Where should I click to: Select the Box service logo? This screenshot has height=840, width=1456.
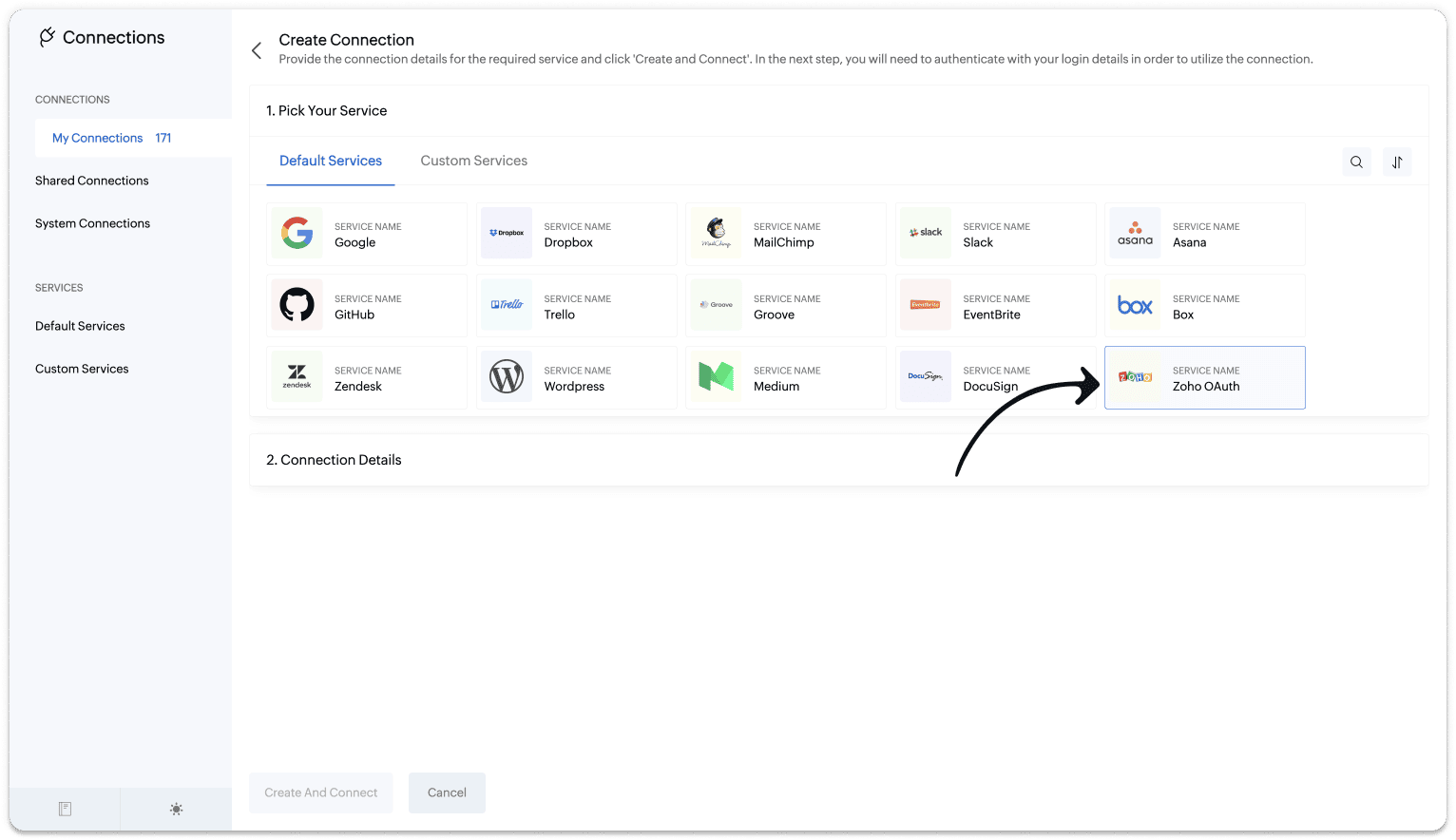coord(1135,305)
